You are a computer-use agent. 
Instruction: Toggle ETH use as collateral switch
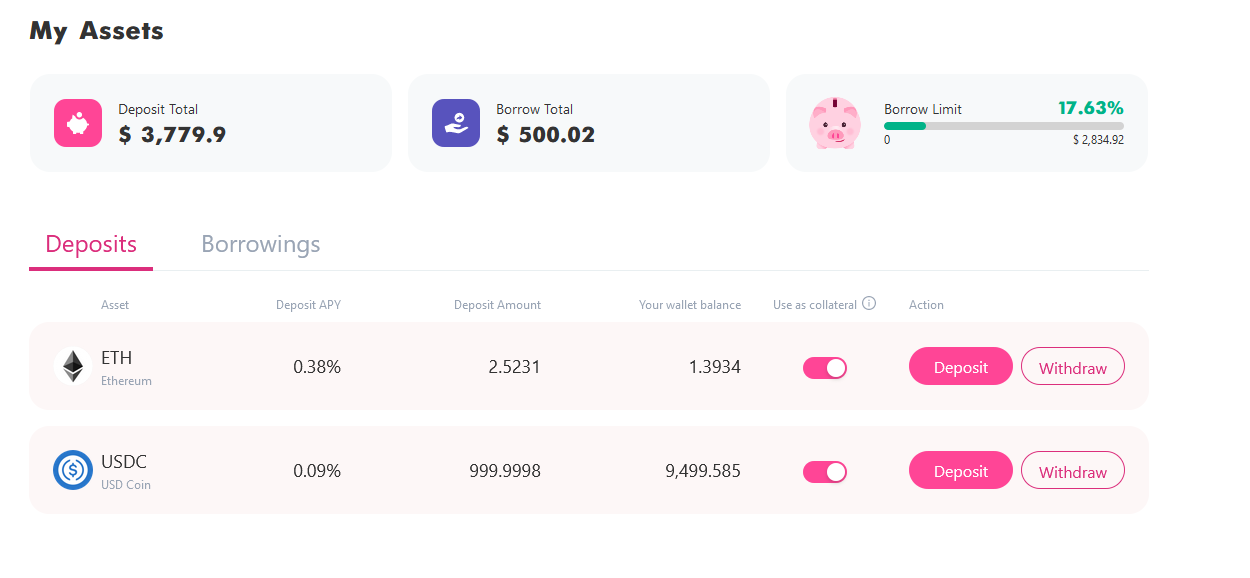(825, 368)
